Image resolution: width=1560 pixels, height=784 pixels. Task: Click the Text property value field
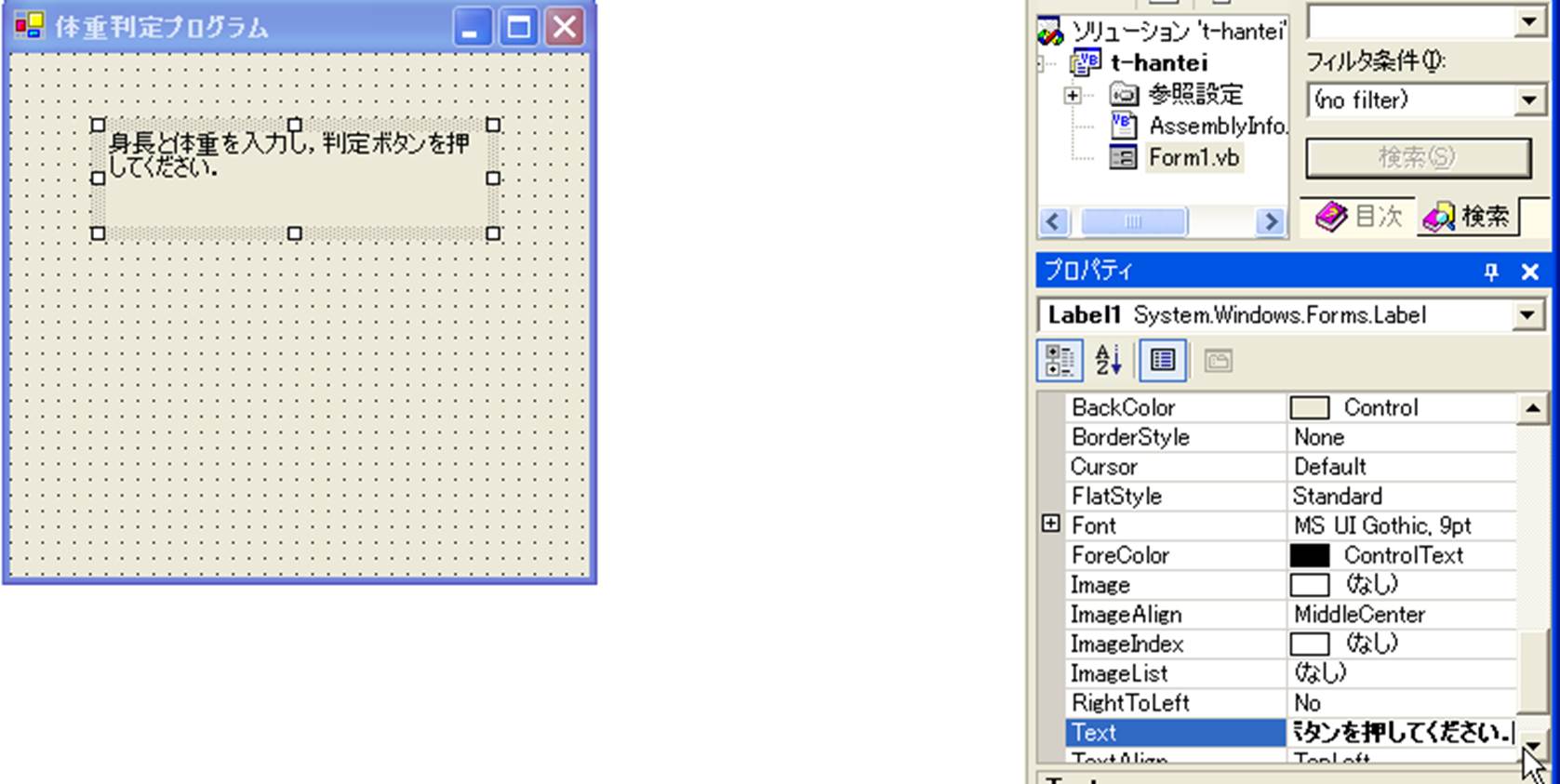click(1400, 733)
